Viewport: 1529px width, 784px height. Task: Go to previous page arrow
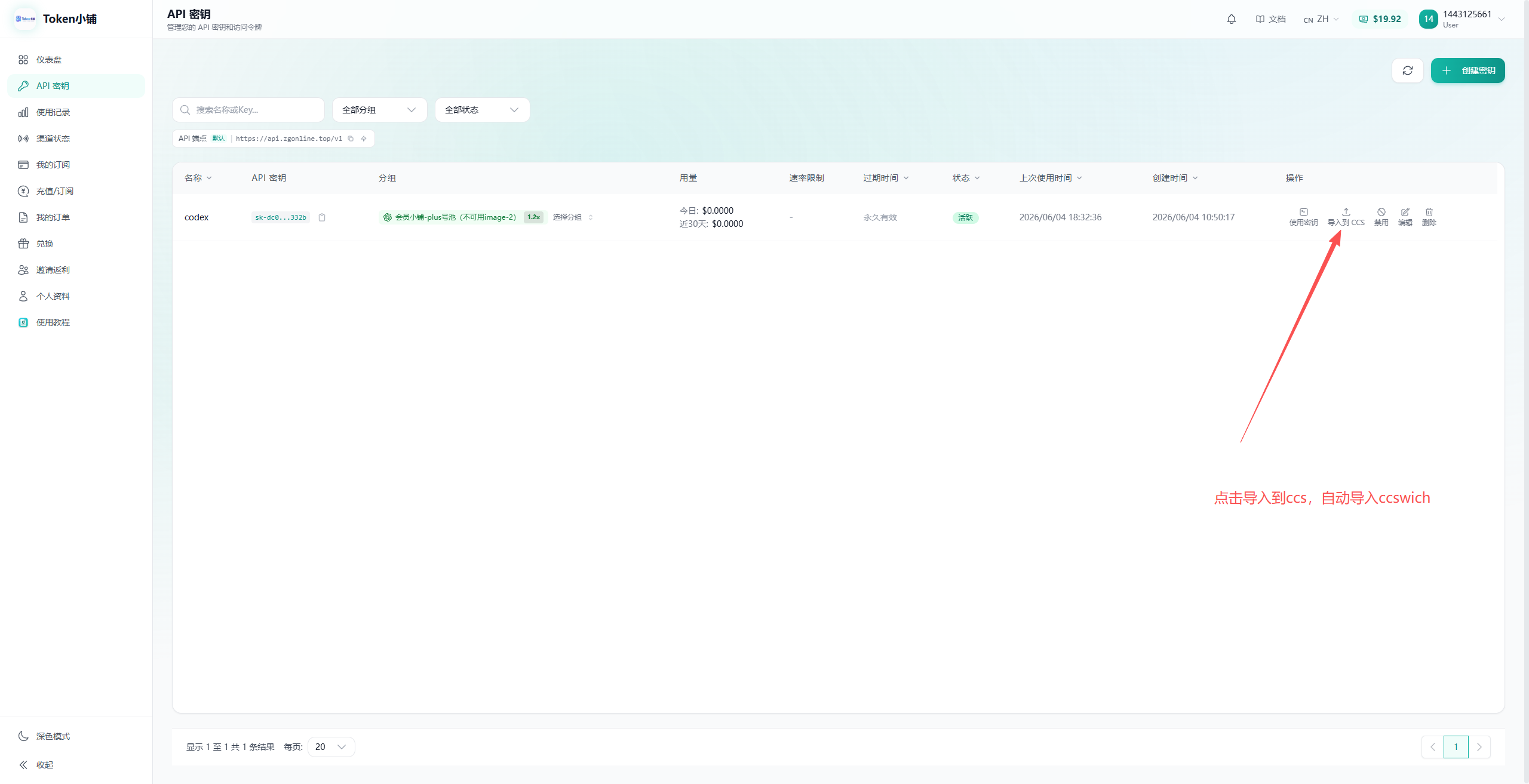tap(1433, 747)
